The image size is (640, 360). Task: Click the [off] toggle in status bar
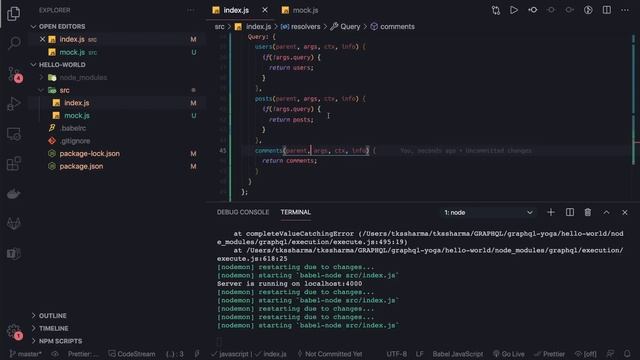tap(586, 354)
